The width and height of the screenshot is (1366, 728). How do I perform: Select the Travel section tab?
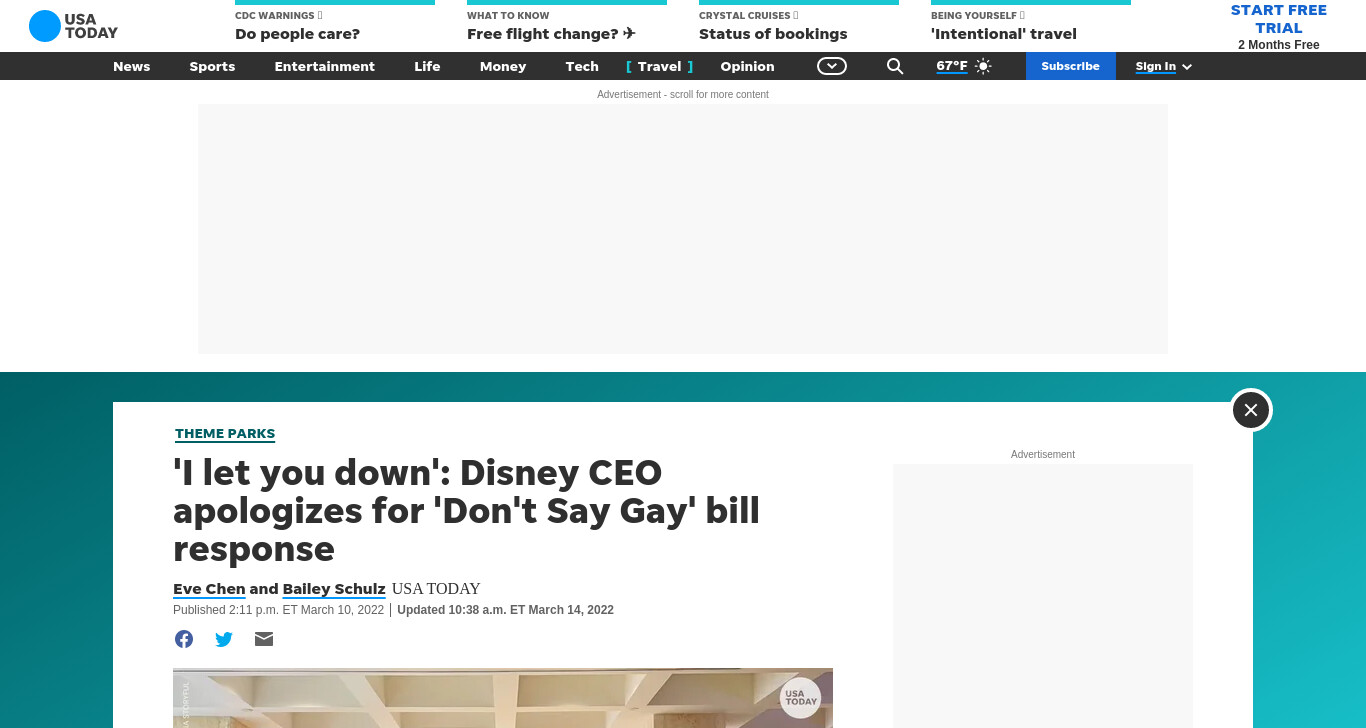659,66
